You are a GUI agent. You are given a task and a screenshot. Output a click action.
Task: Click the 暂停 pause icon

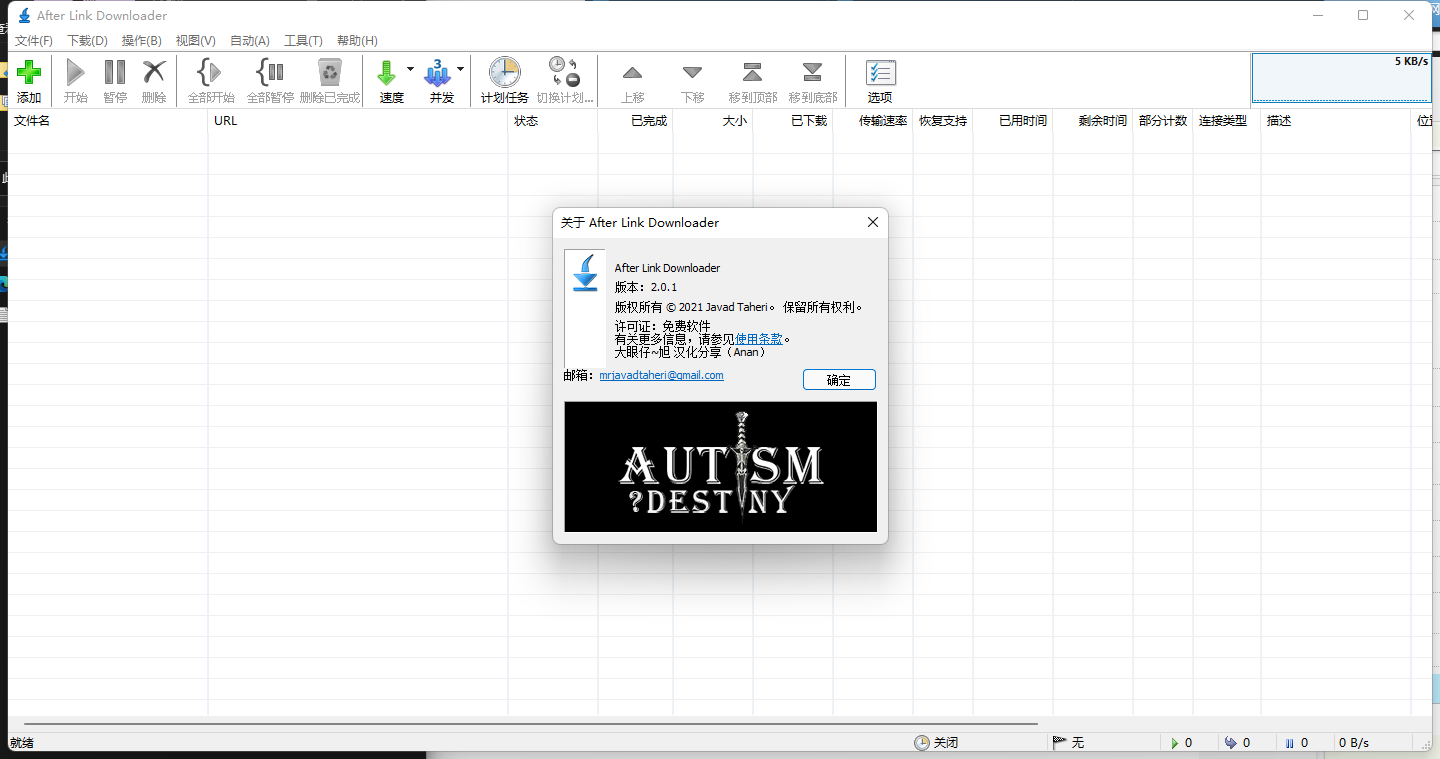tap(114, 80)
